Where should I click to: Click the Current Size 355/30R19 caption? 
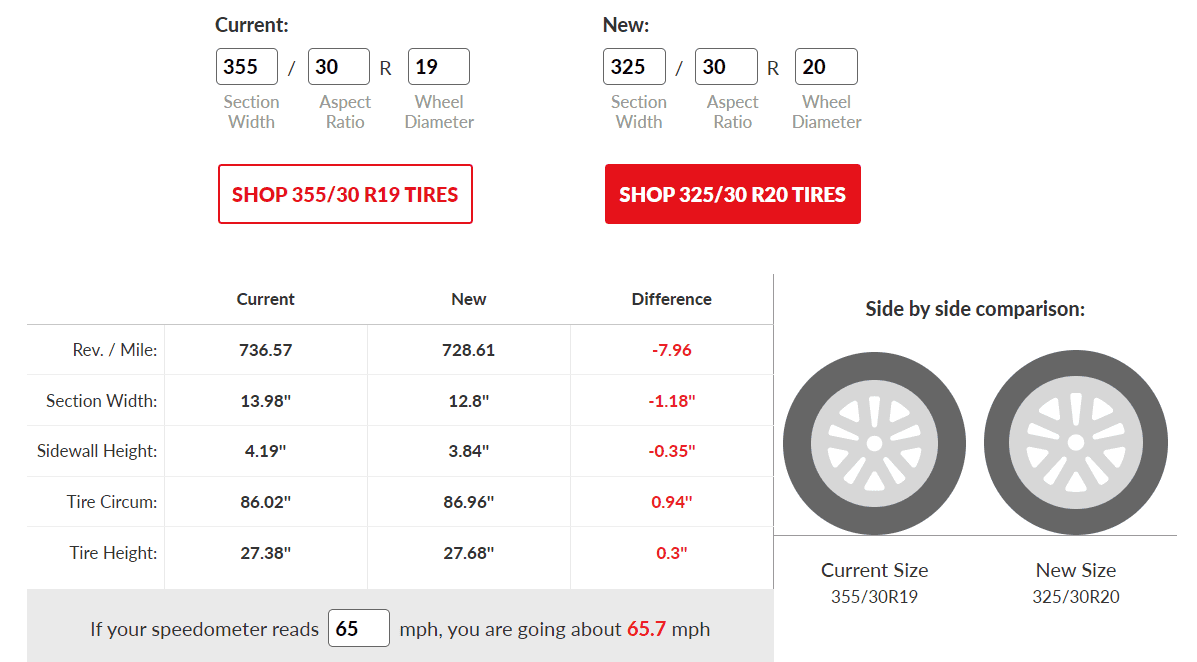[x=875, y=583]
